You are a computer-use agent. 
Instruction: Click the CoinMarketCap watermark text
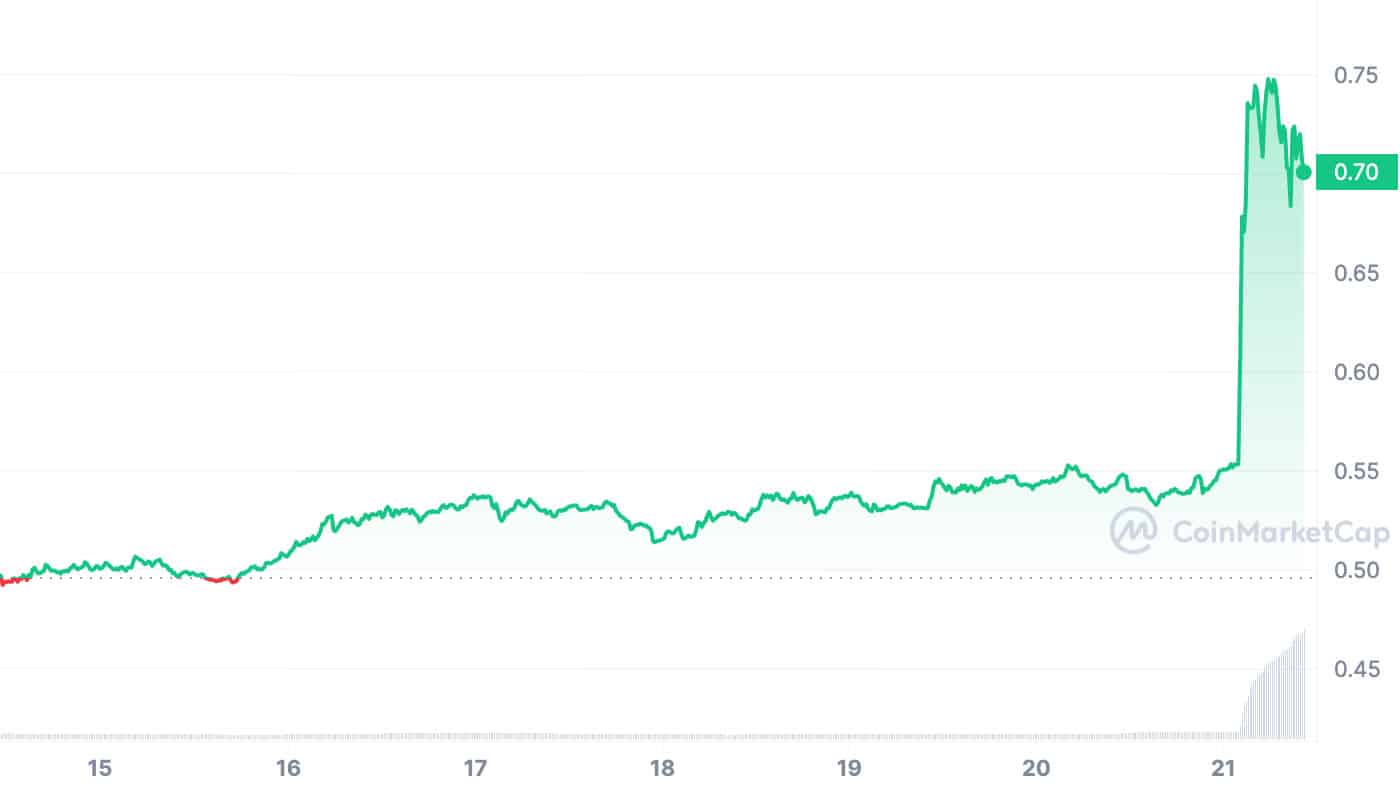click(x=1280, y=532)
